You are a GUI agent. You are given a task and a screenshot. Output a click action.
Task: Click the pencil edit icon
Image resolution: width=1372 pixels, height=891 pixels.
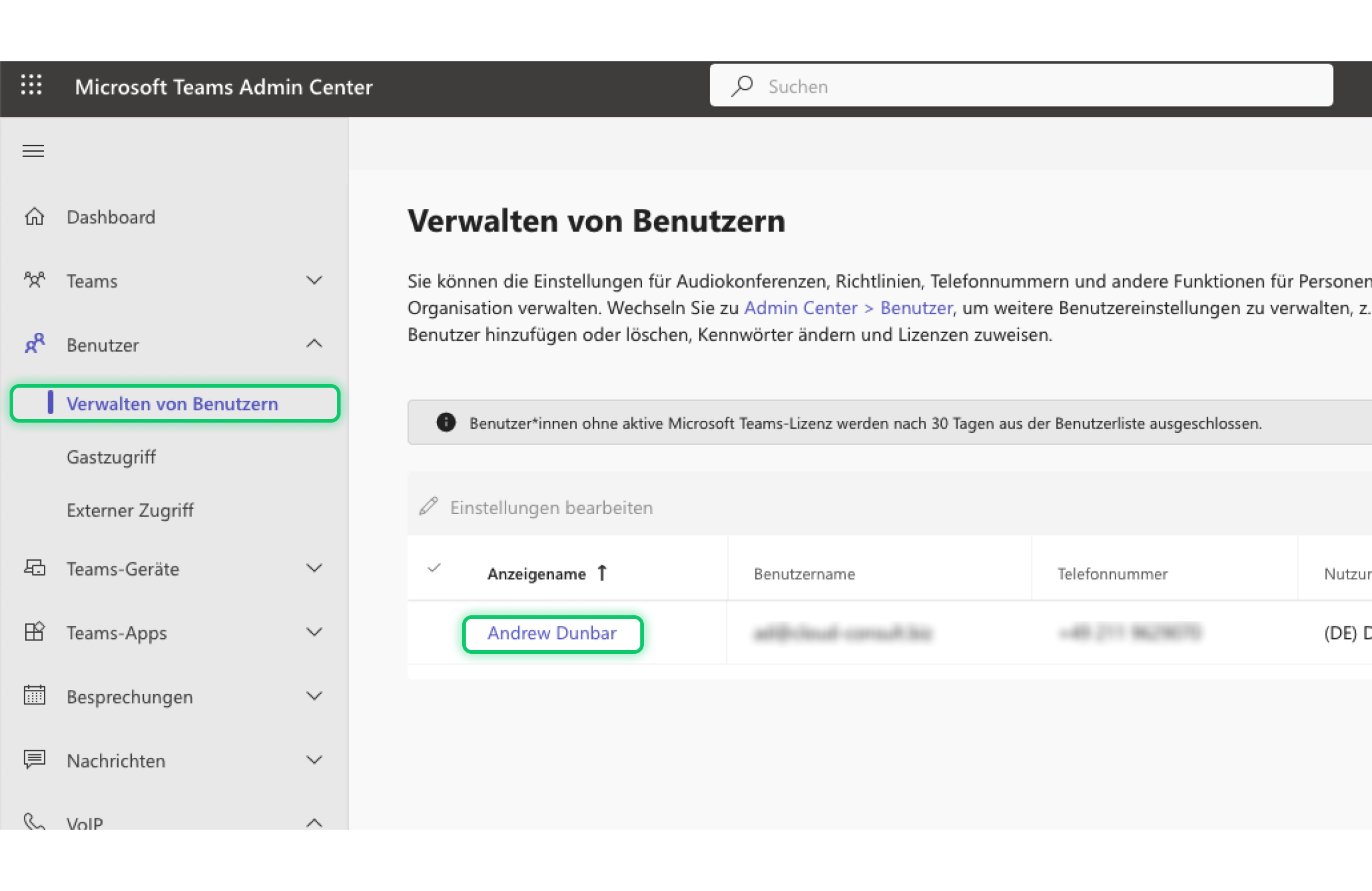pyautogui.click(x=428, y=506)
